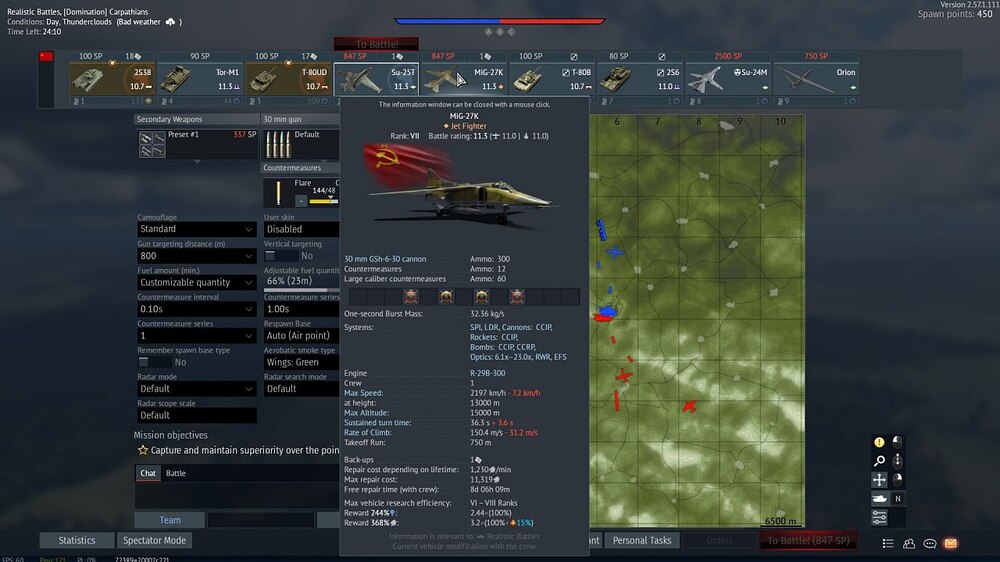Open the Radar scope scale dropdown
1000x562 pixels.
[196, 415]
